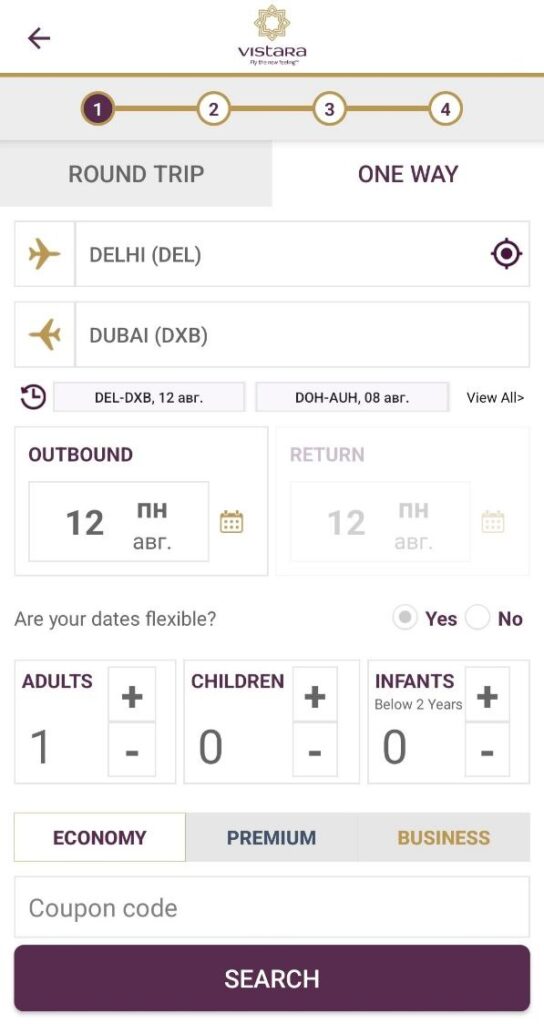
Task: Decrease children count with minus
Action: [x=315, y=750]
